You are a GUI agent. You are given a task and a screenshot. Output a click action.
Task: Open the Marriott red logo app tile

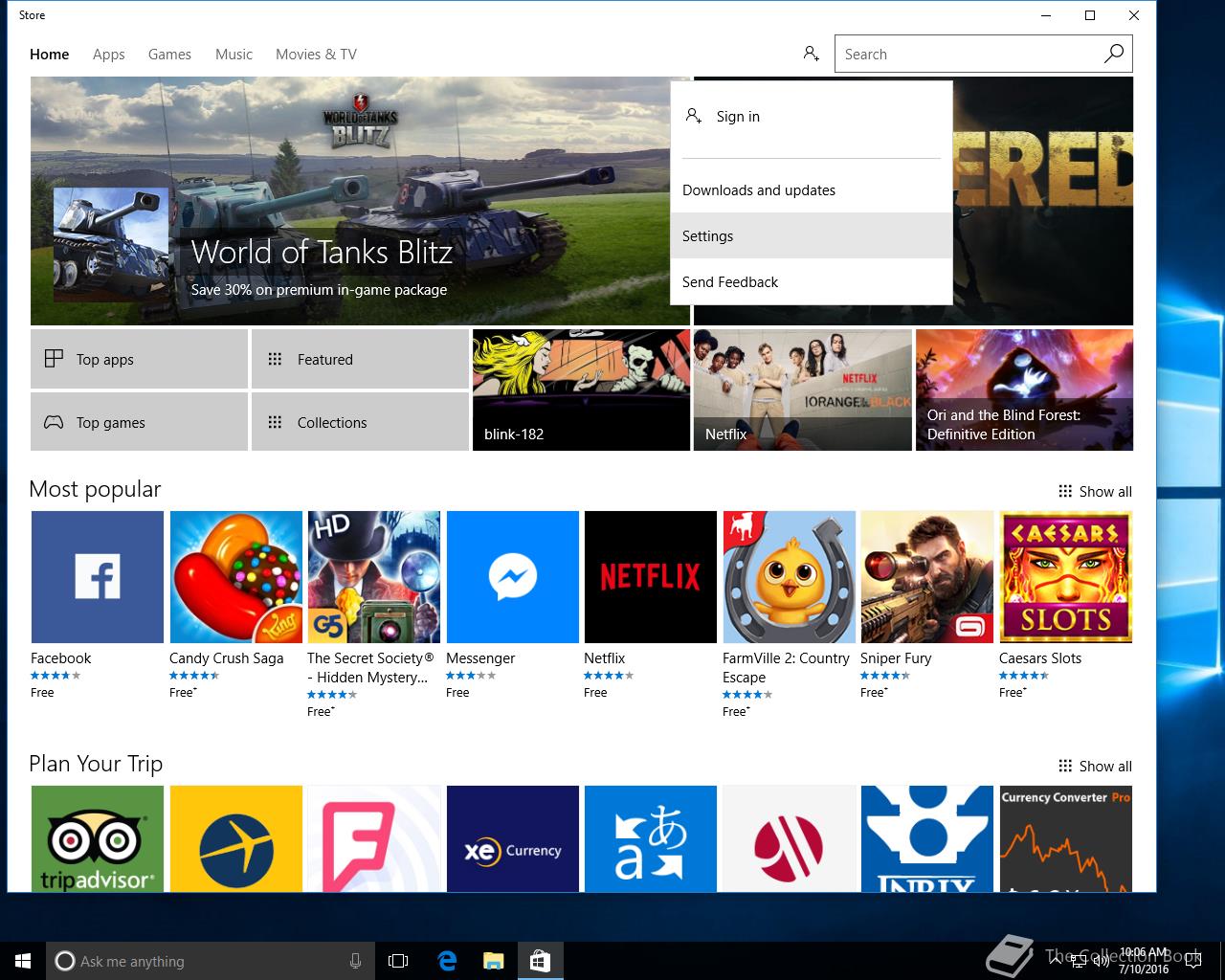[789, 838]
